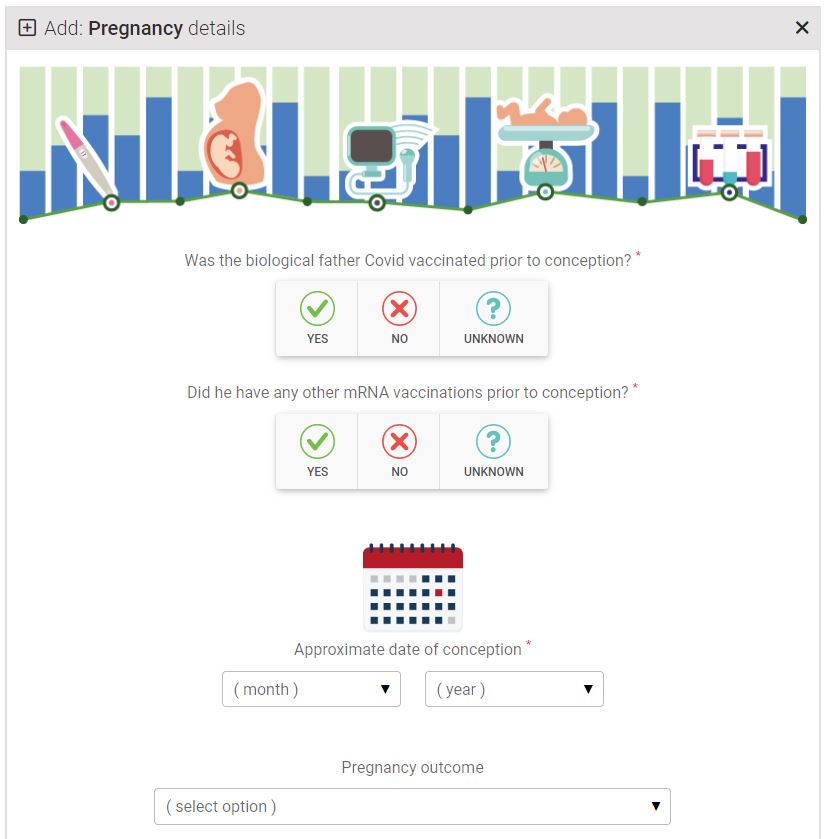Open the conception year dropdown

tap(514, 689)
